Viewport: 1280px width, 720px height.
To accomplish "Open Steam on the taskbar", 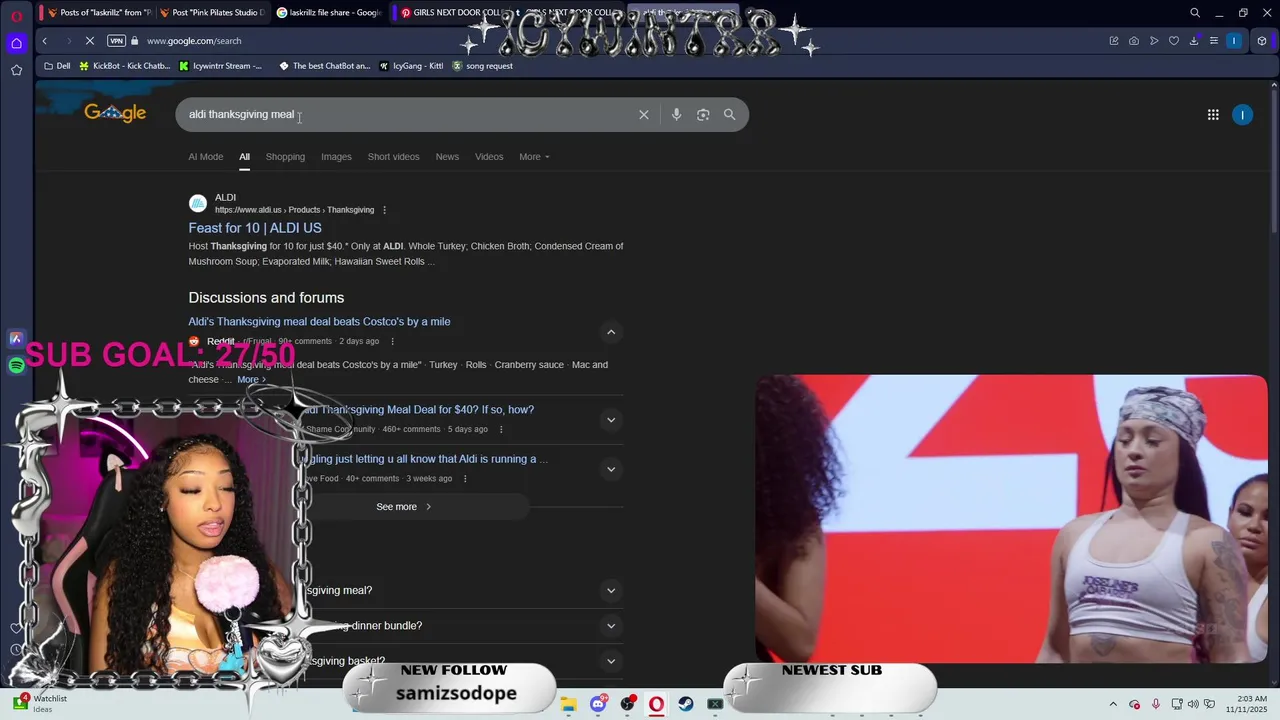I will (x=686, y=704).
